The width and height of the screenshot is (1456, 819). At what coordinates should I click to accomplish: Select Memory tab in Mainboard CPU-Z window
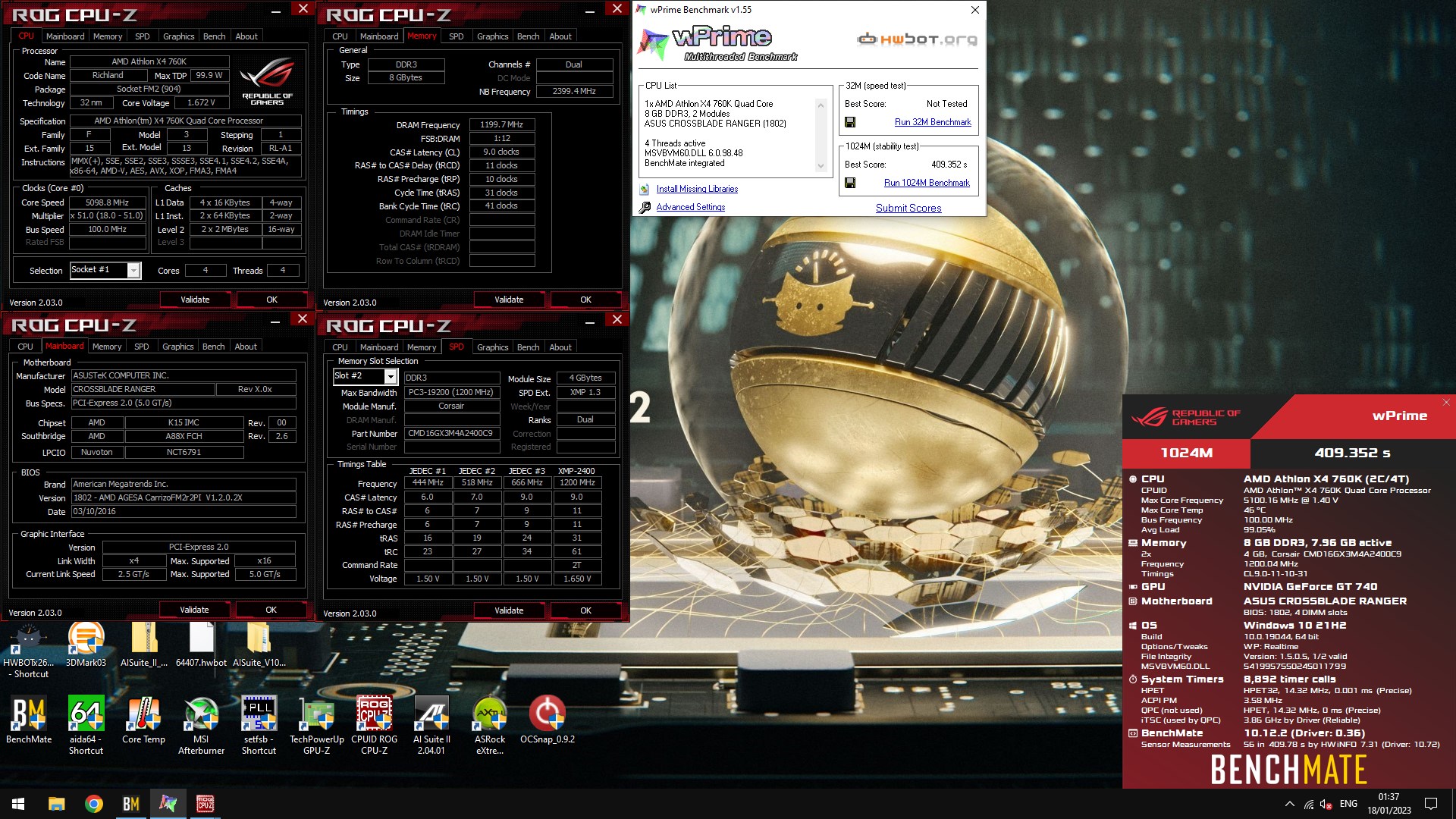107,347
